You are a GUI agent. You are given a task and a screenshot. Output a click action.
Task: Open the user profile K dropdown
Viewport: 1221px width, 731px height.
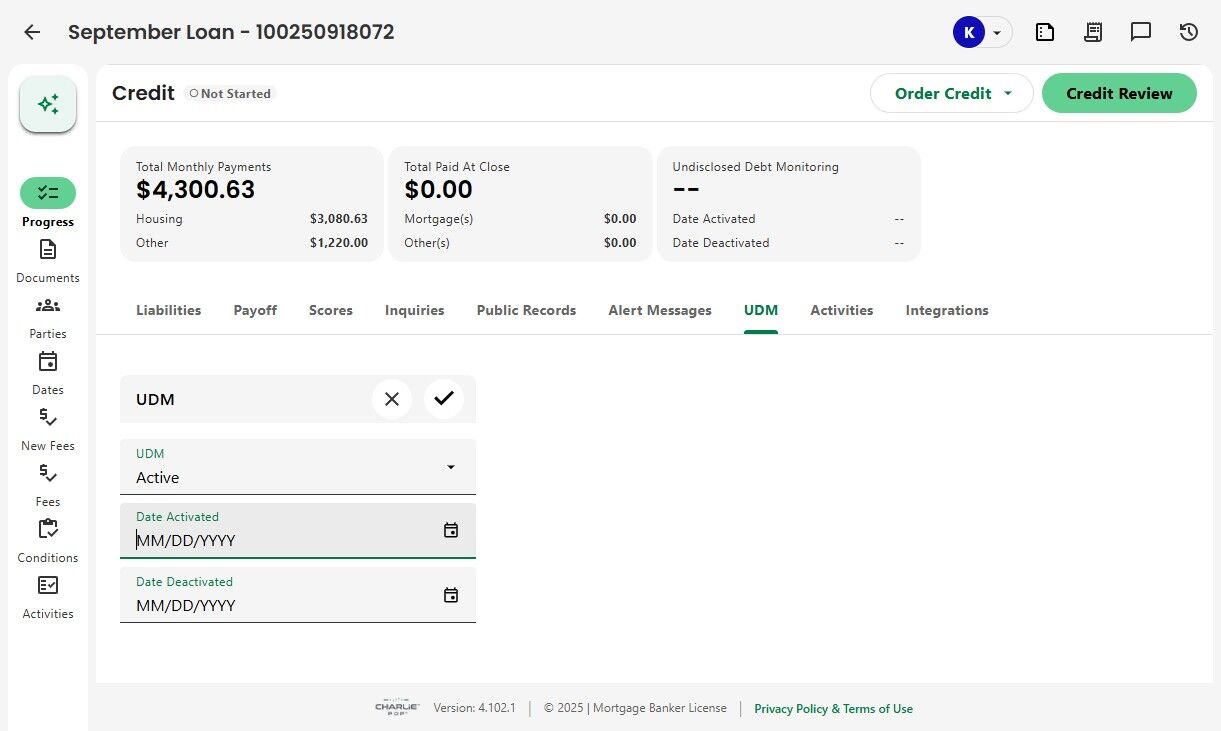coord(981,32)
